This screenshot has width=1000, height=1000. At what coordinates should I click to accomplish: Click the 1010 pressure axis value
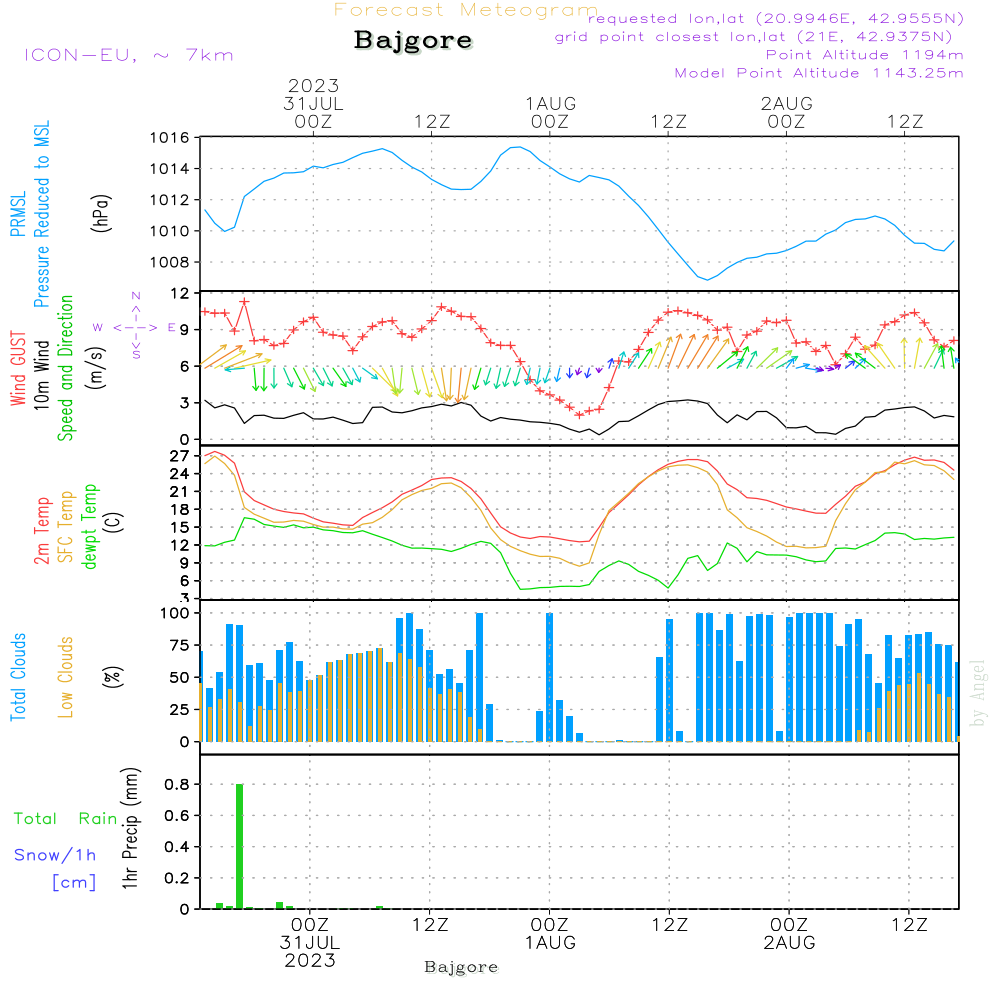170,231
